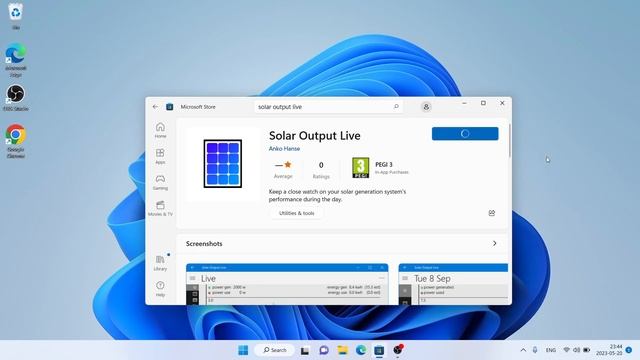
Task: Open Apps in the Store sidebar
Action: 160,156
